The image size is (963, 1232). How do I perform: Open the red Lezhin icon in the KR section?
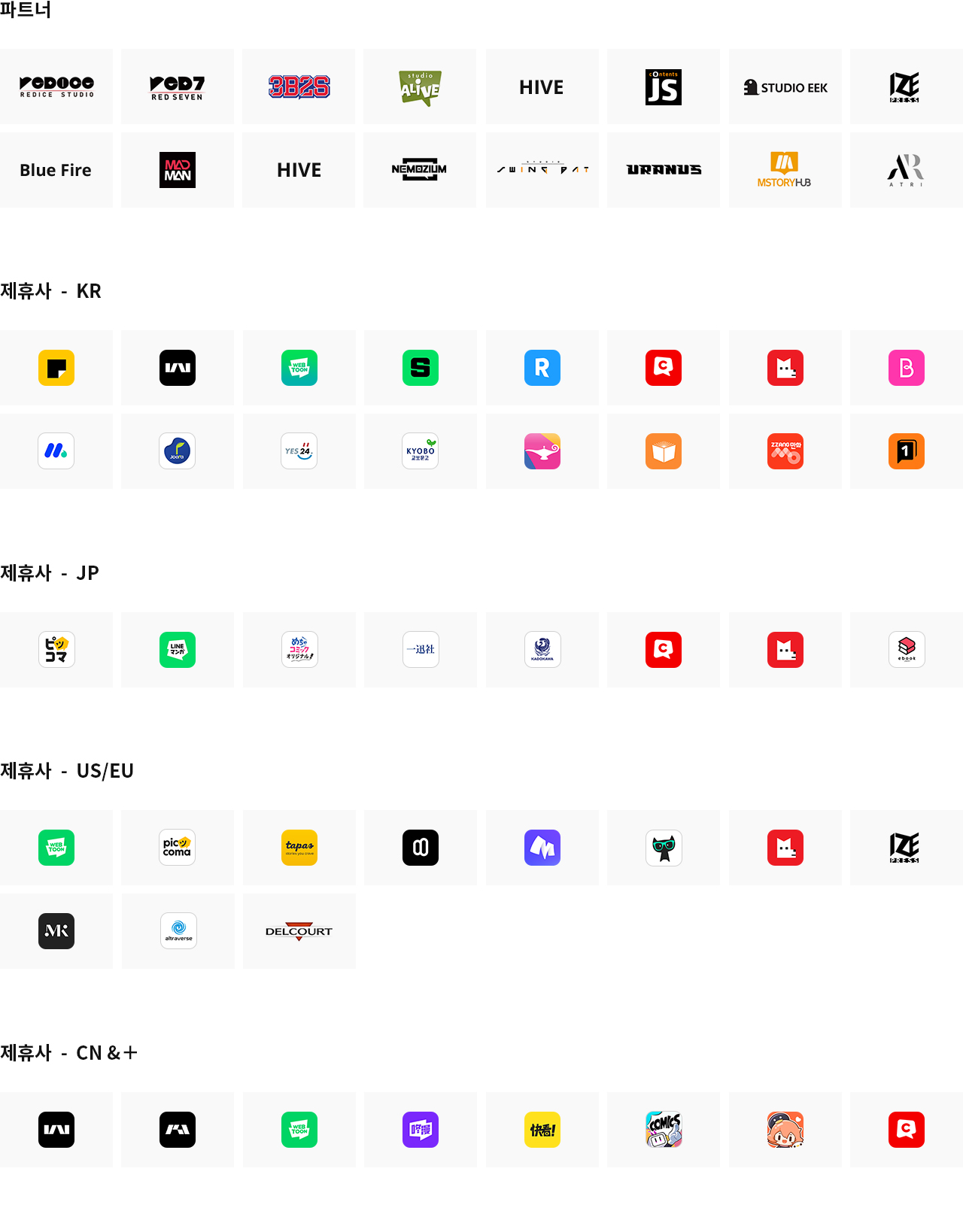coord(785,368)
